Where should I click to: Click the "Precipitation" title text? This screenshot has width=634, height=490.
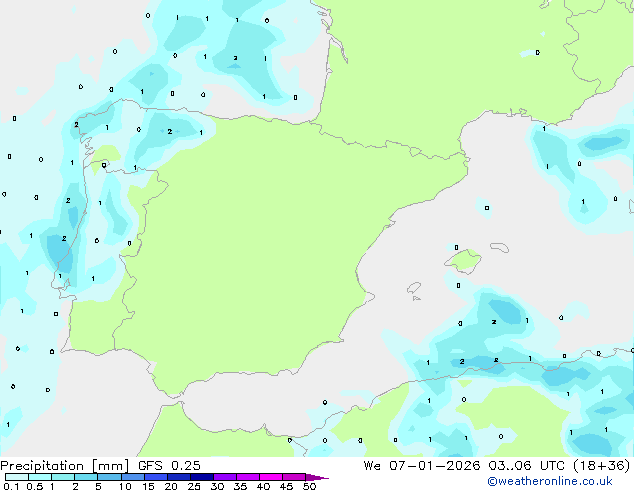(42, 466)
